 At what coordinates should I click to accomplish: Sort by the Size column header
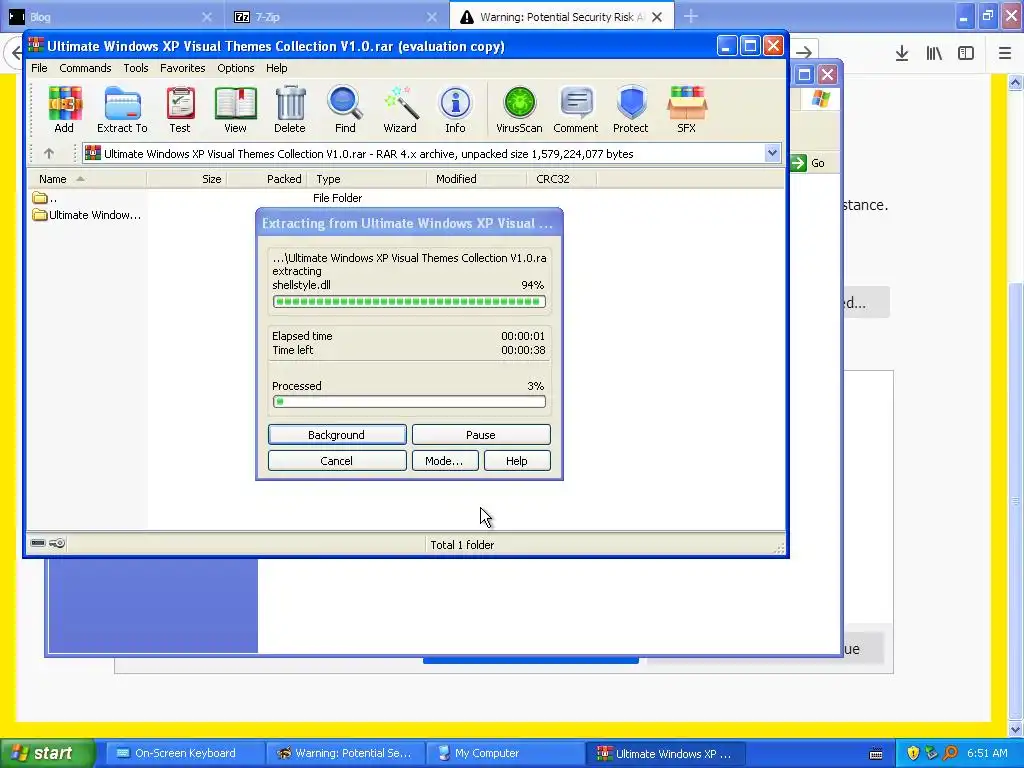(187, 179)
